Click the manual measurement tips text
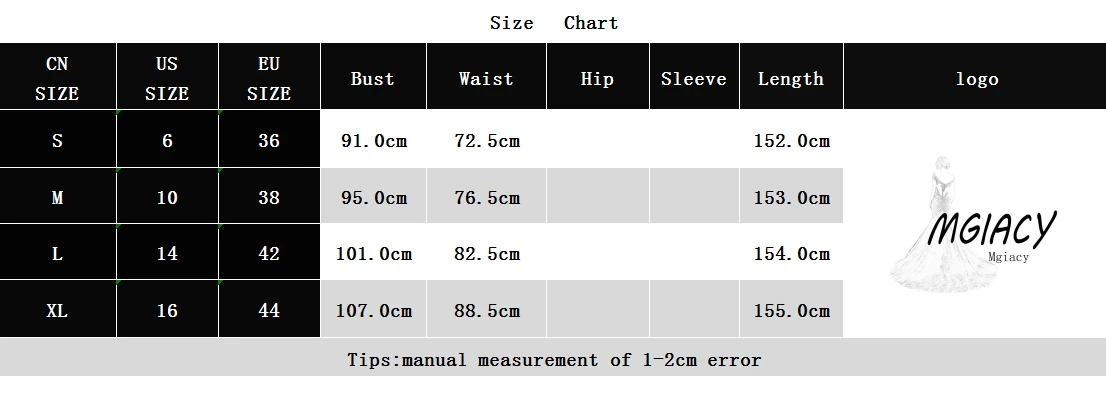This screenshot has height=410, width=1106. (x=553, y=360)
